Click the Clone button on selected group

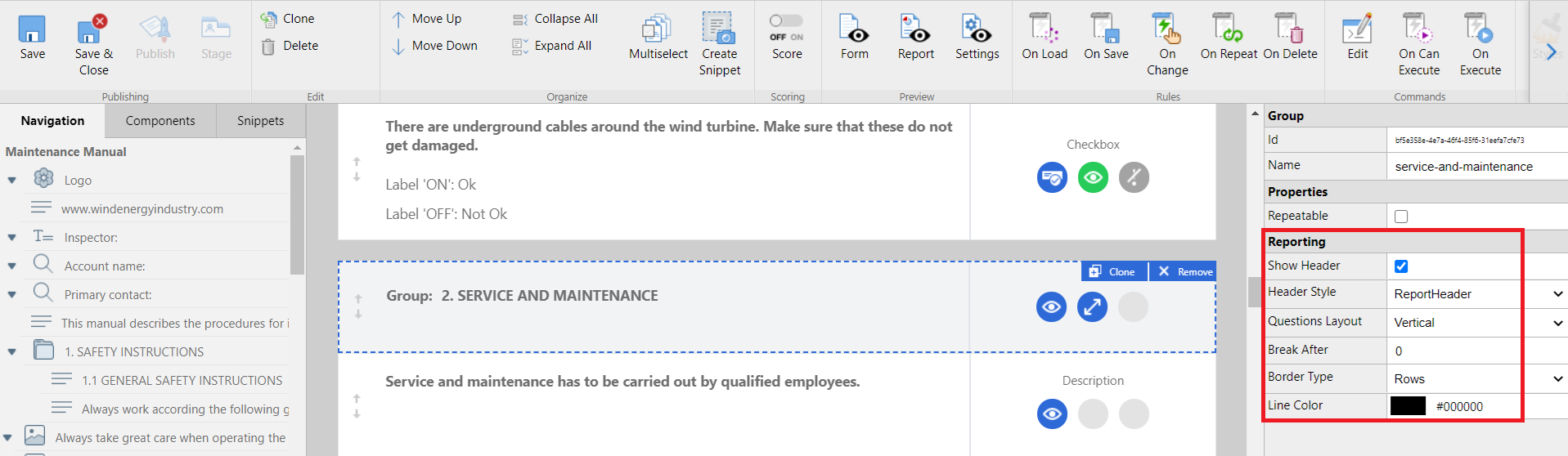point(1113,272)
